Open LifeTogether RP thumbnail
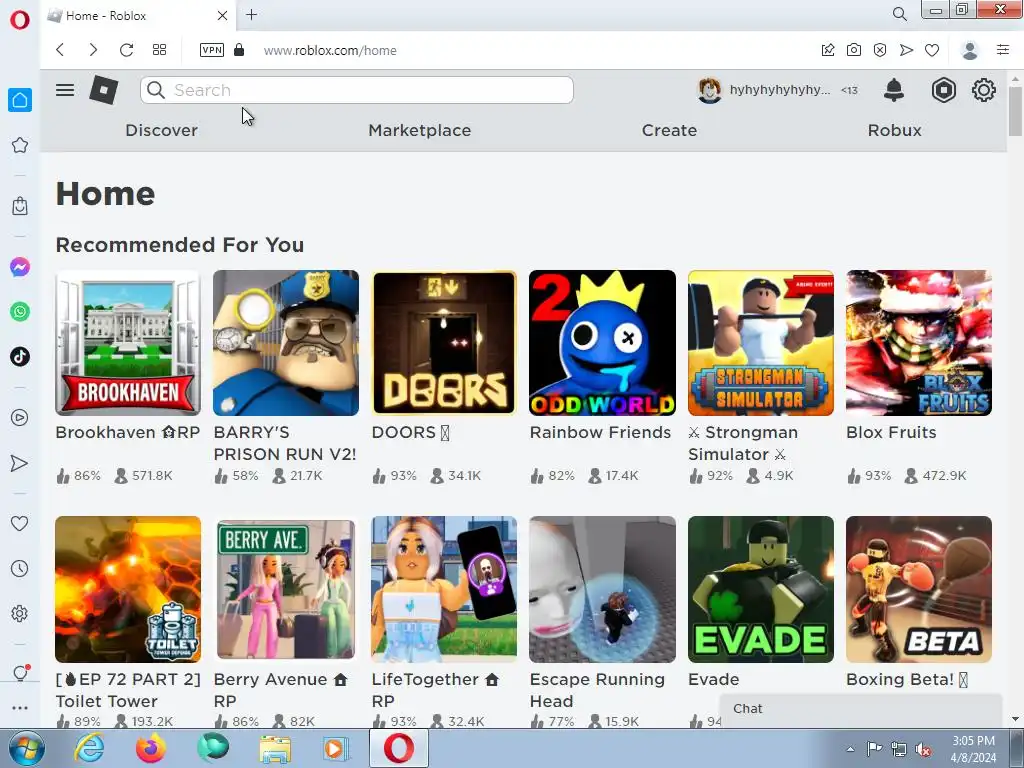This screenshot has width=1024, height=768. (444, 590)
